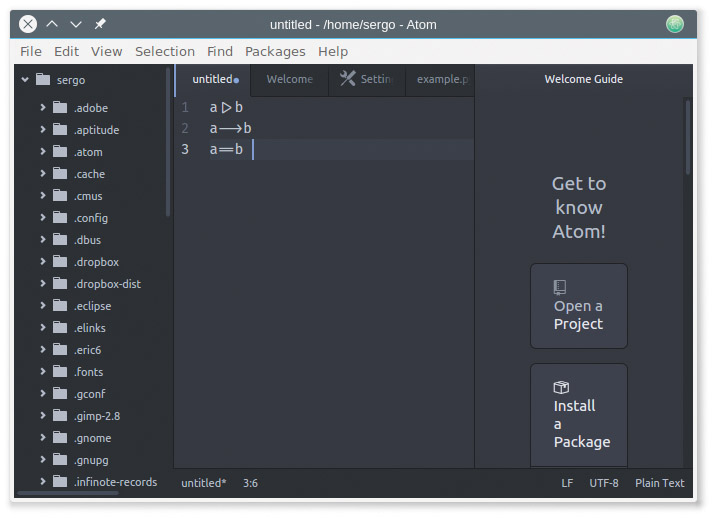The width and height of the screenshot is (713, 518).
Task: Click the .infinote-records folder icon
Action: pyautogui.click(x=60, y=481)
